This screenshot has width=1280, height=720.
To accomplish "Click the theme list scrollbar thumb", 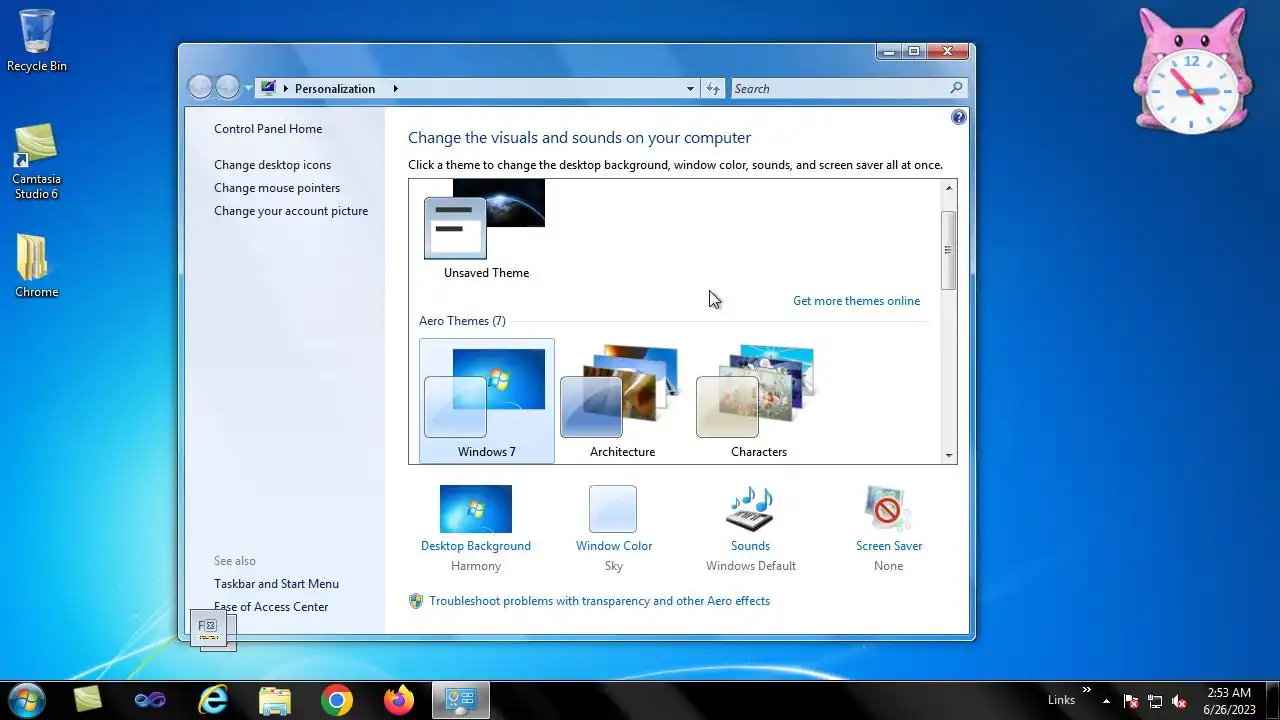I will 949,250.
